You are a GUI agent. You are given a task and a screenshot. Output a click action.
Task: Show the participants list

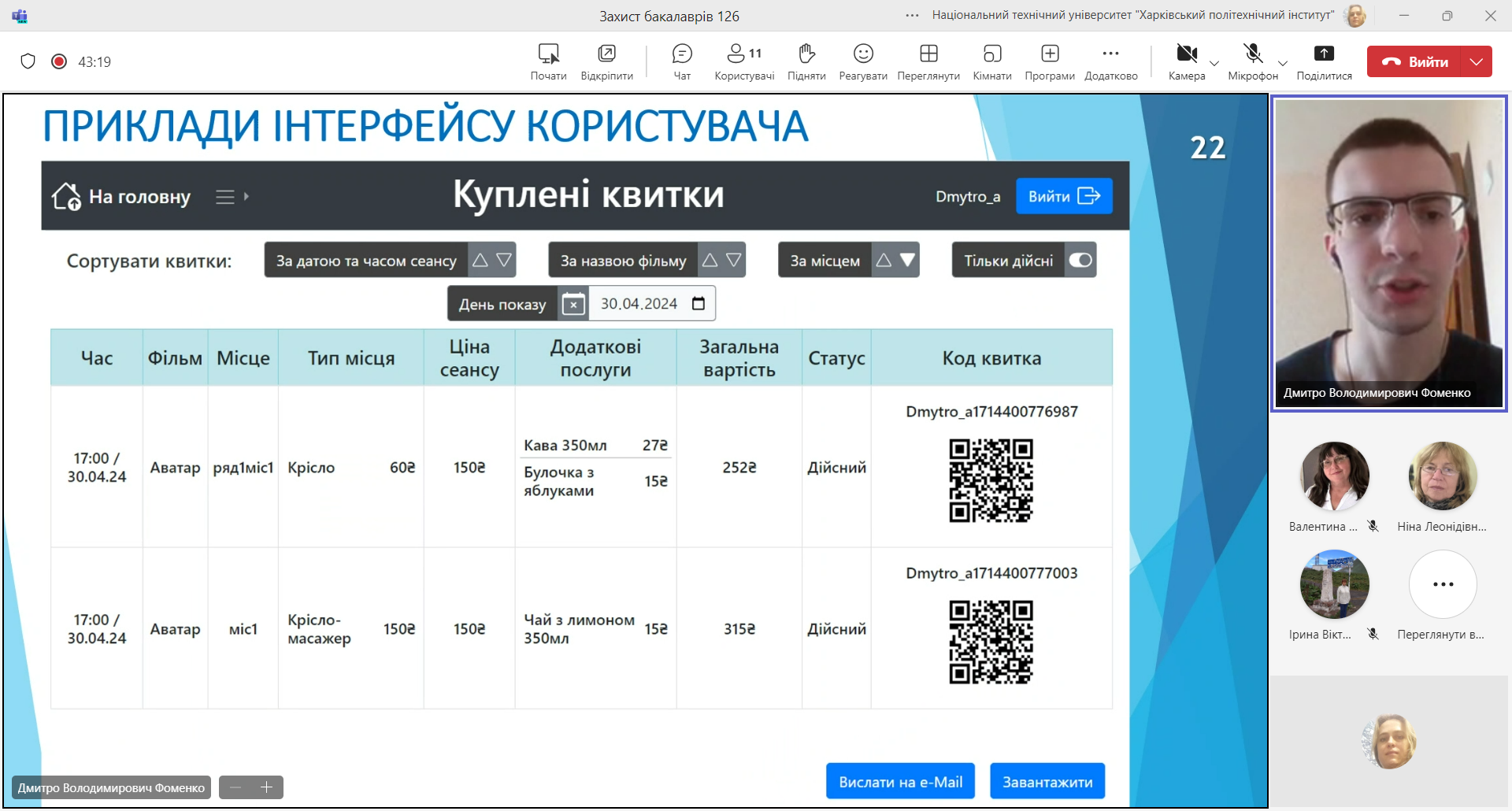pos(743,61)
